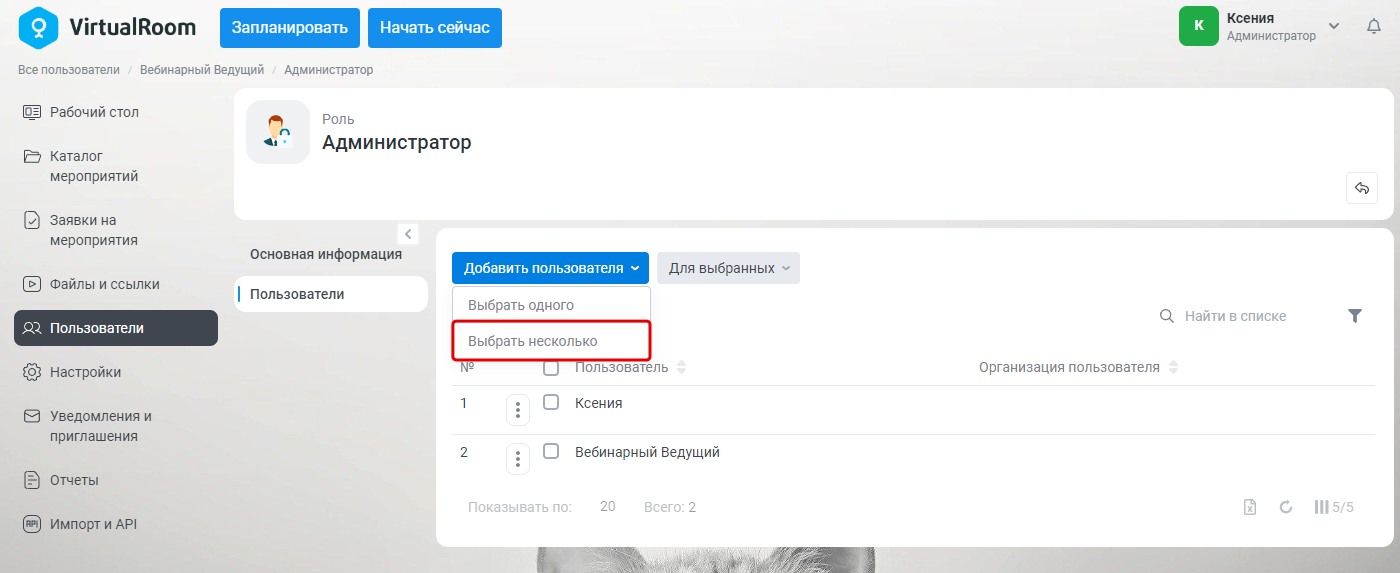The image size is (1400, 573).
Task: Switch to Пользователи tab in role panel
Action: click(331, 294)
